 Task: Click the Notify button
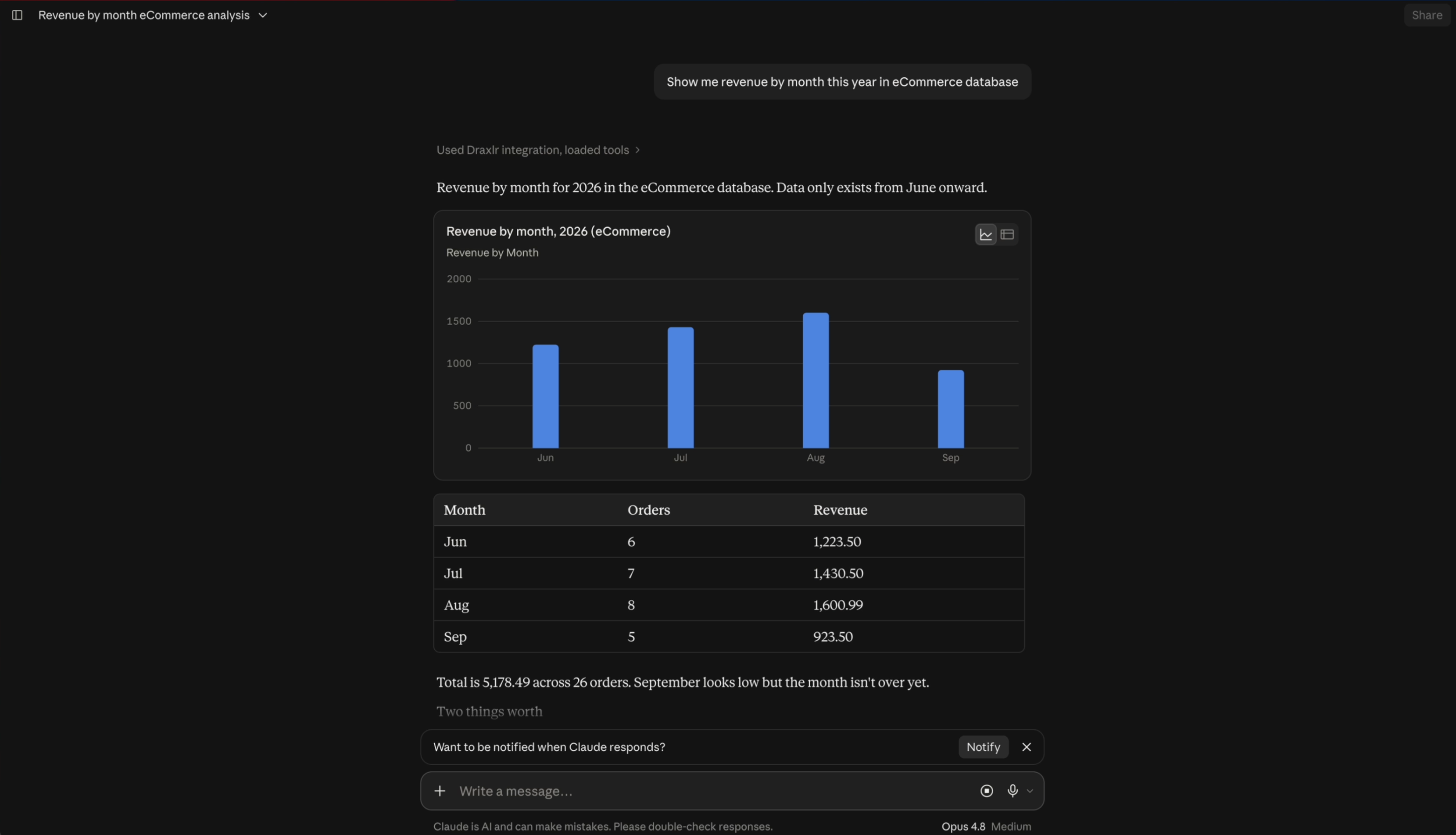point(983,746)
